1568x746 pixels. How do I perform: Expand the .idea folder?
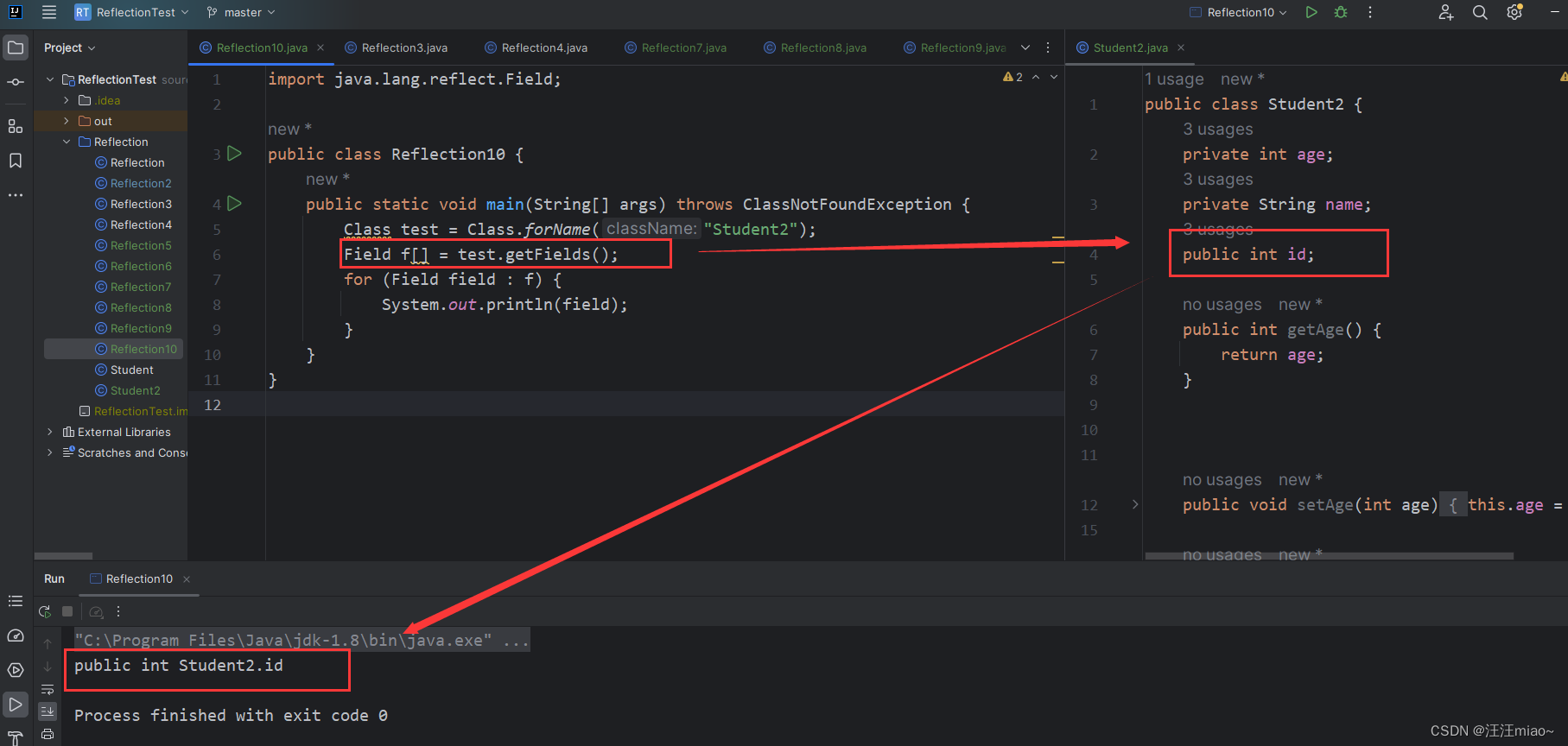click(67, 100)
